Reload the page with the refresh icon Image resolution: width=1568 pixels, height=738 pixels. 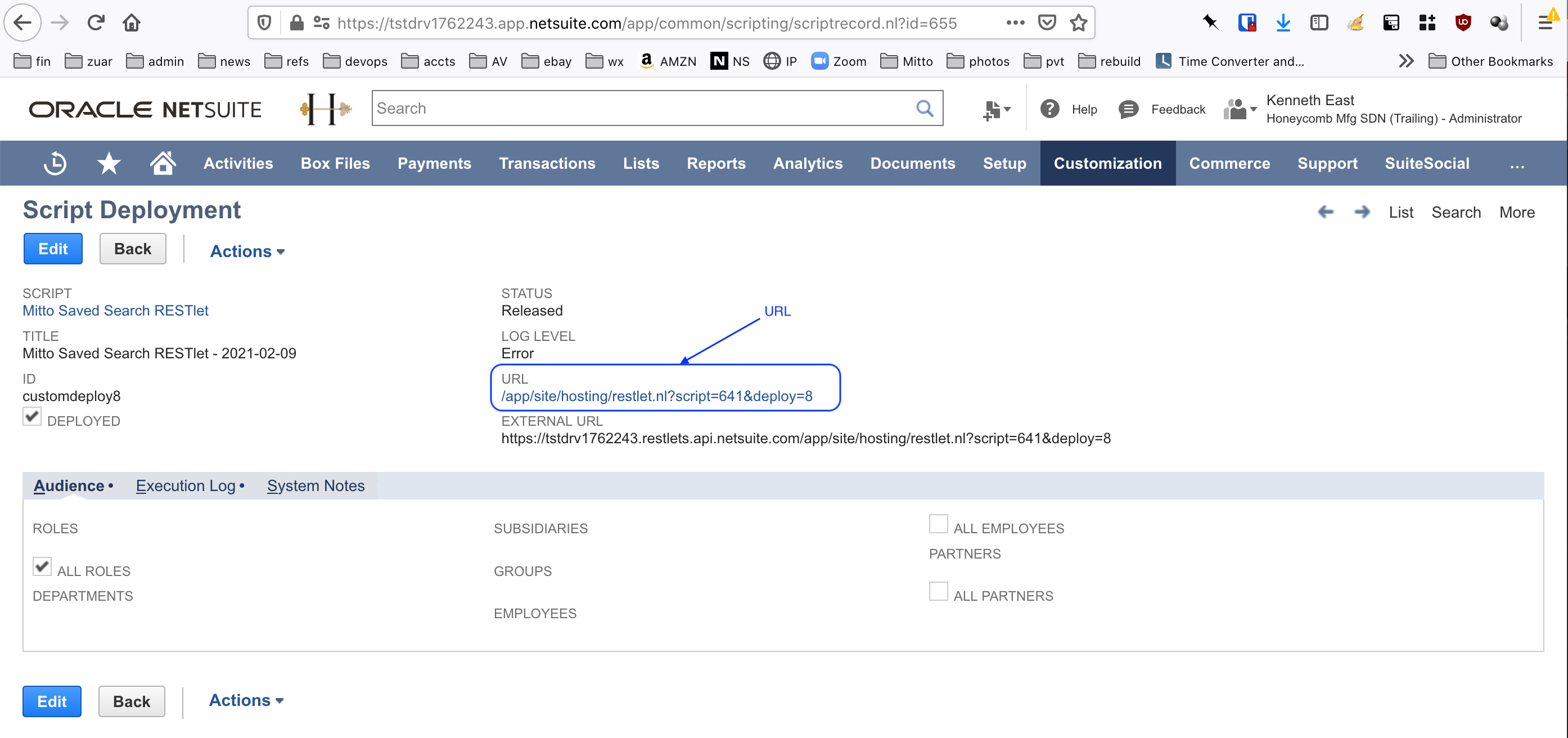(96, 23)
